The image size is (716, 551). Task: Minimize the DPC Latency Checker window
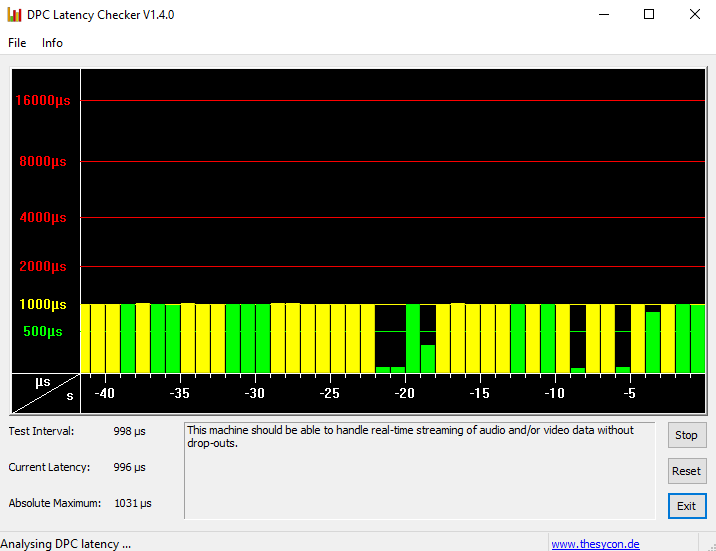pos(604,15)
